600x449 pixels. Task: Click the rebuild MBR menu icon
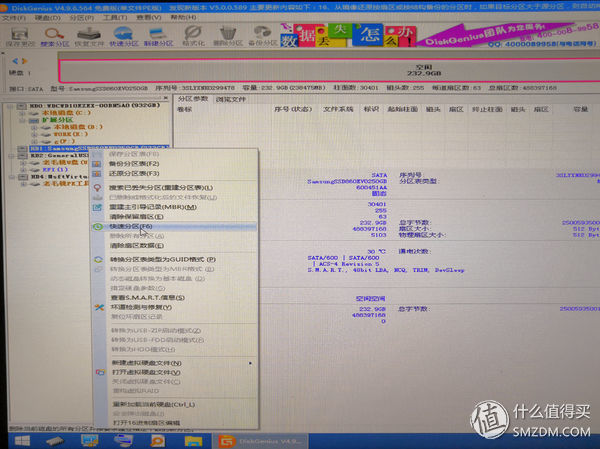[x=97, y=207]
